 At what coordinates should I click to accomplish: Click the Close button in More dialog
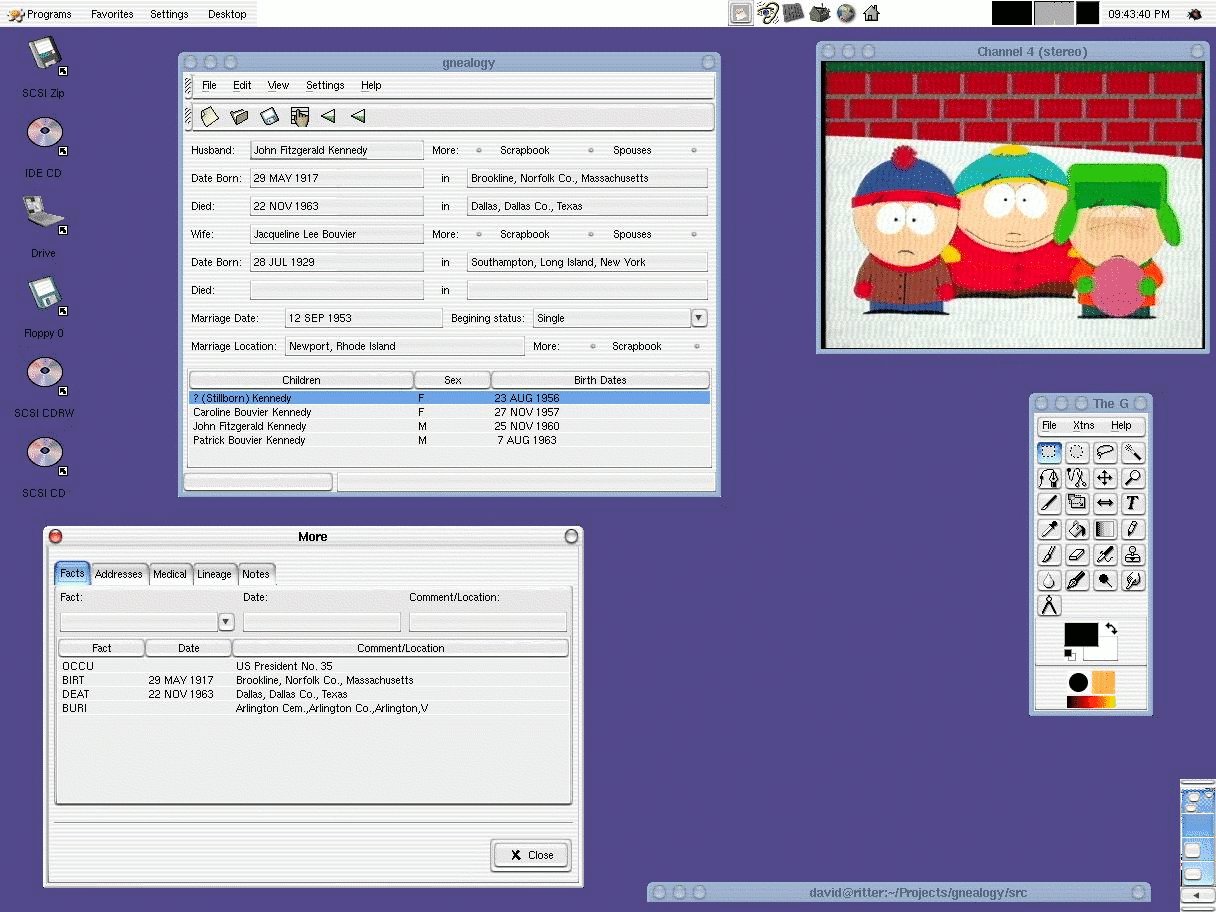tap(530, 855)
